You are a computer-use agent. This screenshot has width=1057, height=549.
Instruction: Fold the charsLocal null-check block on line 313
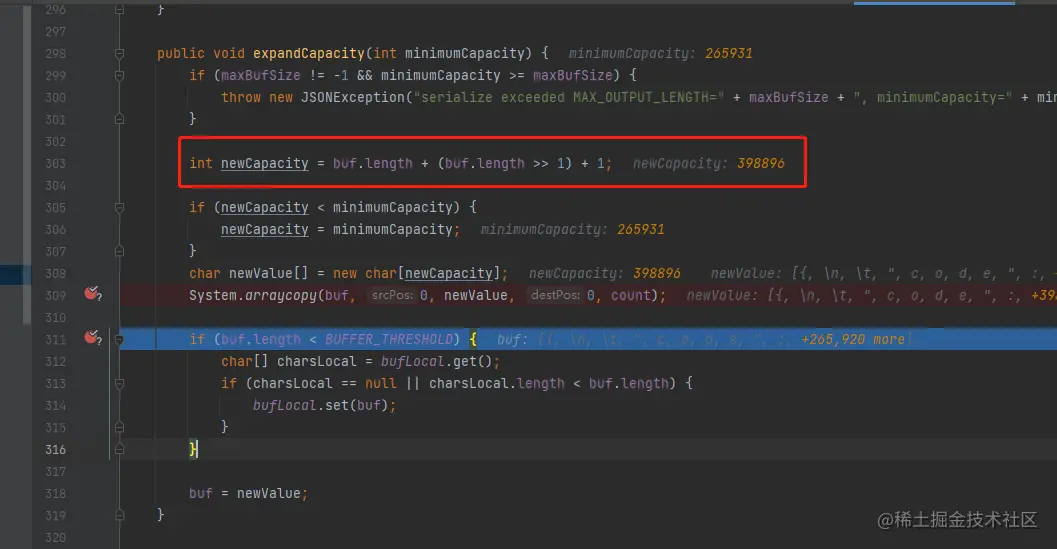[119, 384]
